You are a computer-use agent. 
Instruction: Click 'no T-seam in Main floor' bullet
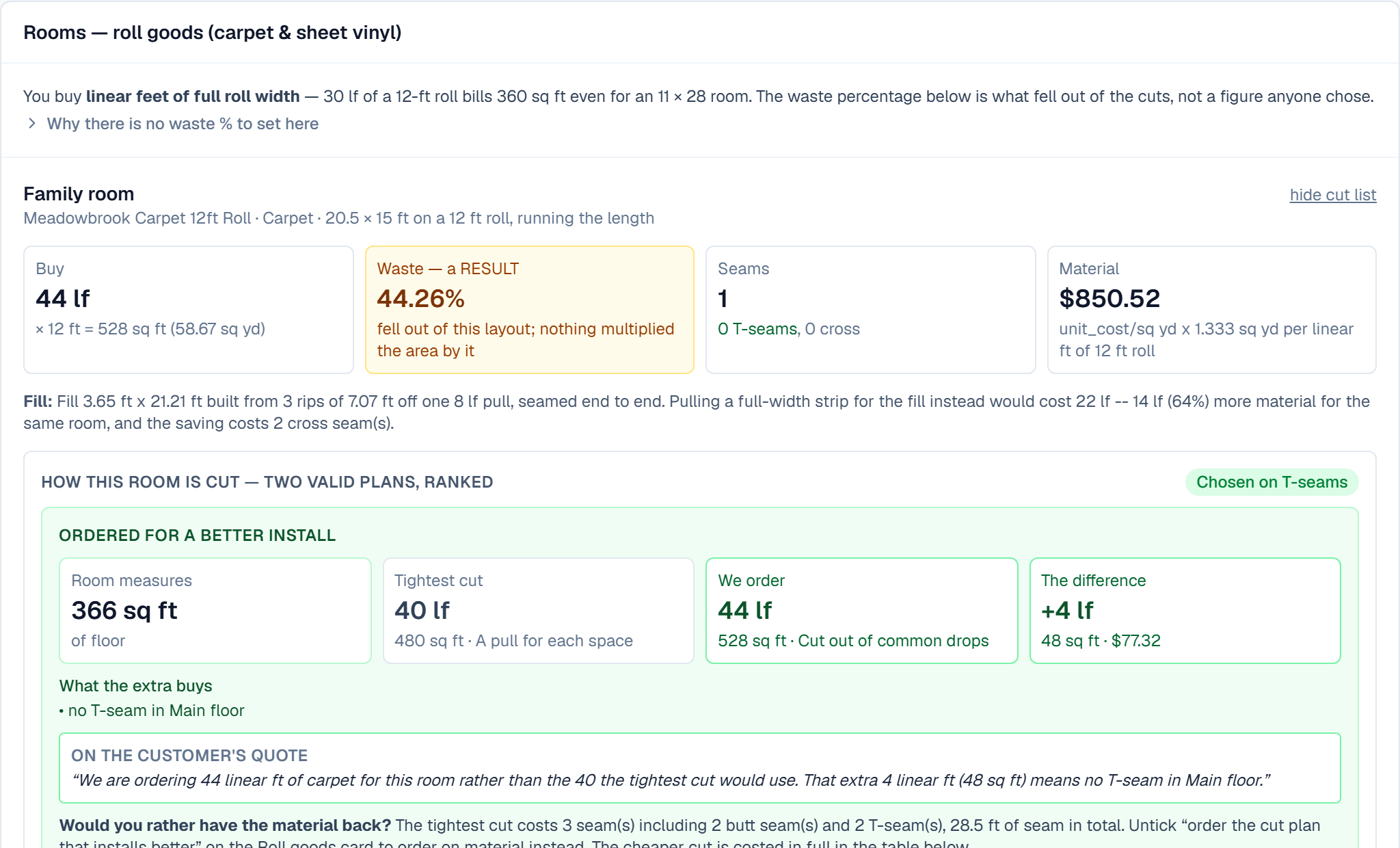152,711
